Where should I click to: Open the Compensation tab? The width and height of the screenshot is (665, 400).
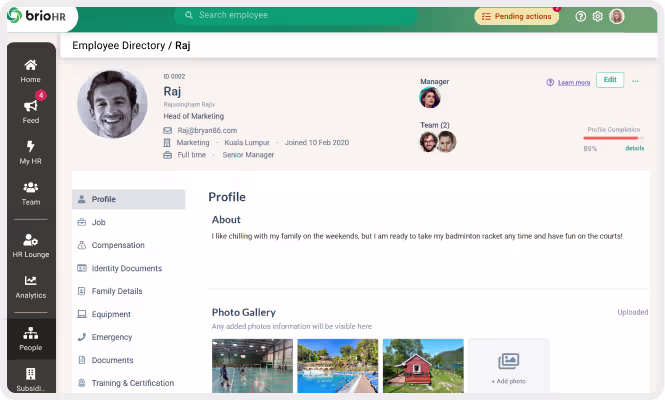pyautogui.click(x=118, y=245)
